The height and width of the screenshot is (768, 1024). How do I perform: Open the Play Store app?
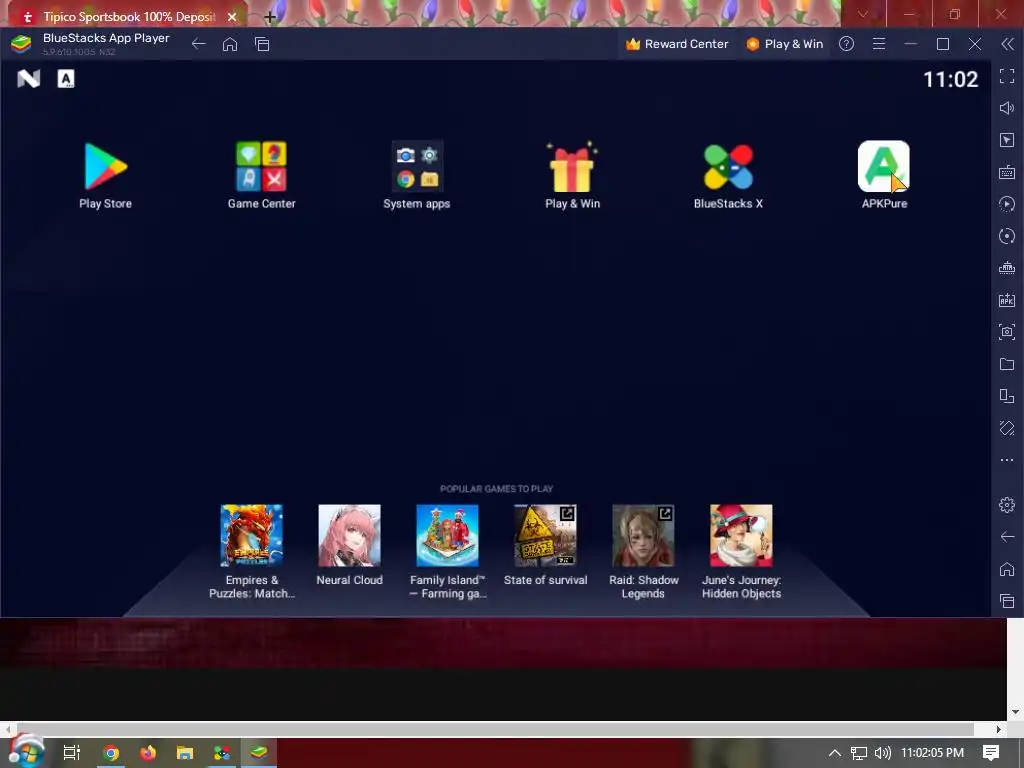[x=105, y=167]
